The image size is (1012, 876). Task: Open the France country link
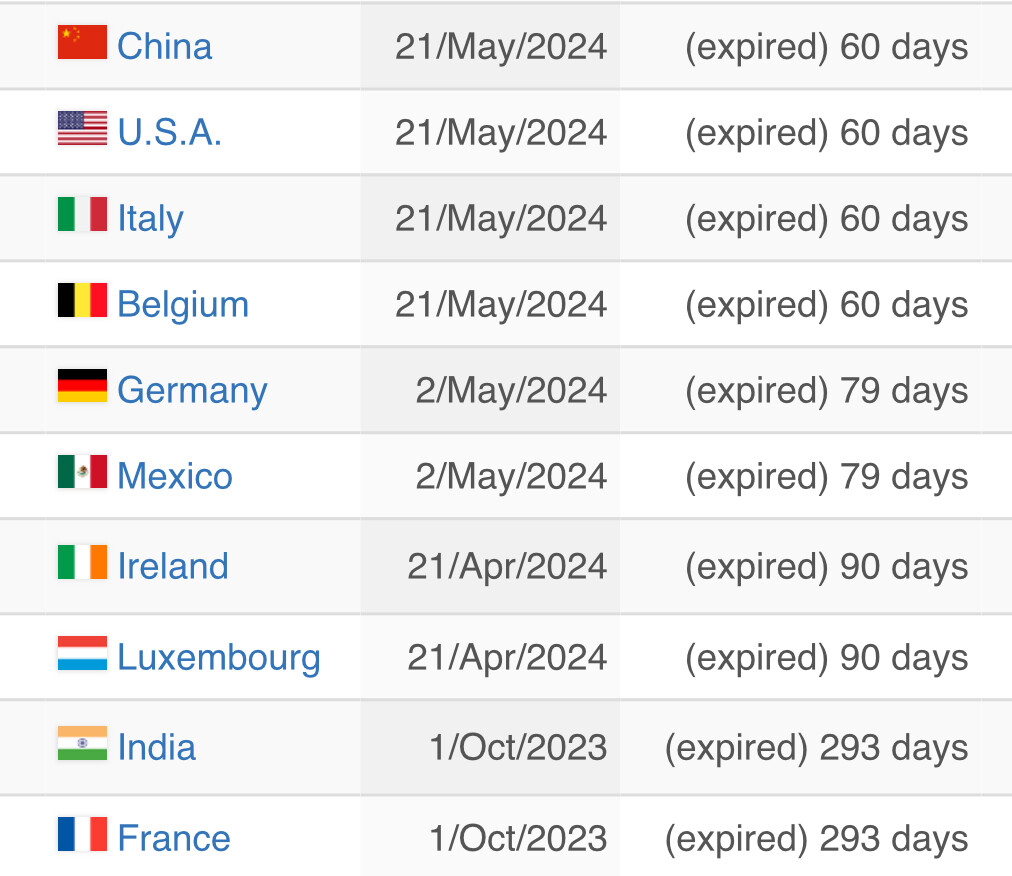(174, 838)
